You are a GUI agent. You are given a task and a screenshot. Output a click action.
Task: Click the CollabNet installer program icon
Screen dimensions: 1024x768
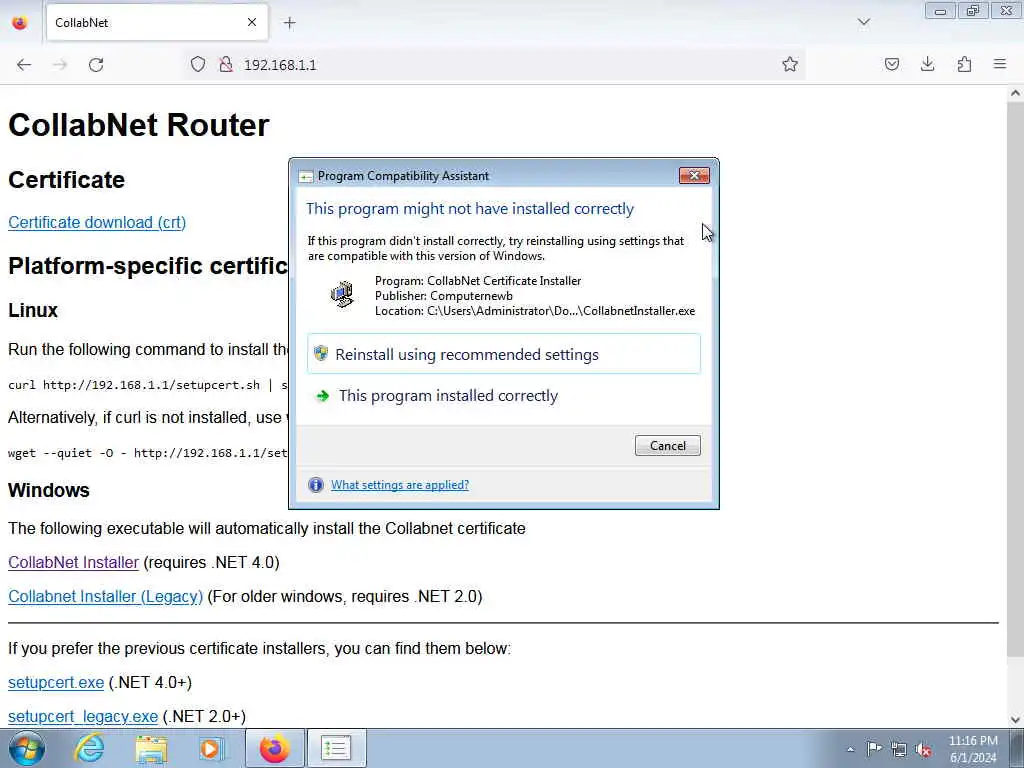click(x=343, y=295)
